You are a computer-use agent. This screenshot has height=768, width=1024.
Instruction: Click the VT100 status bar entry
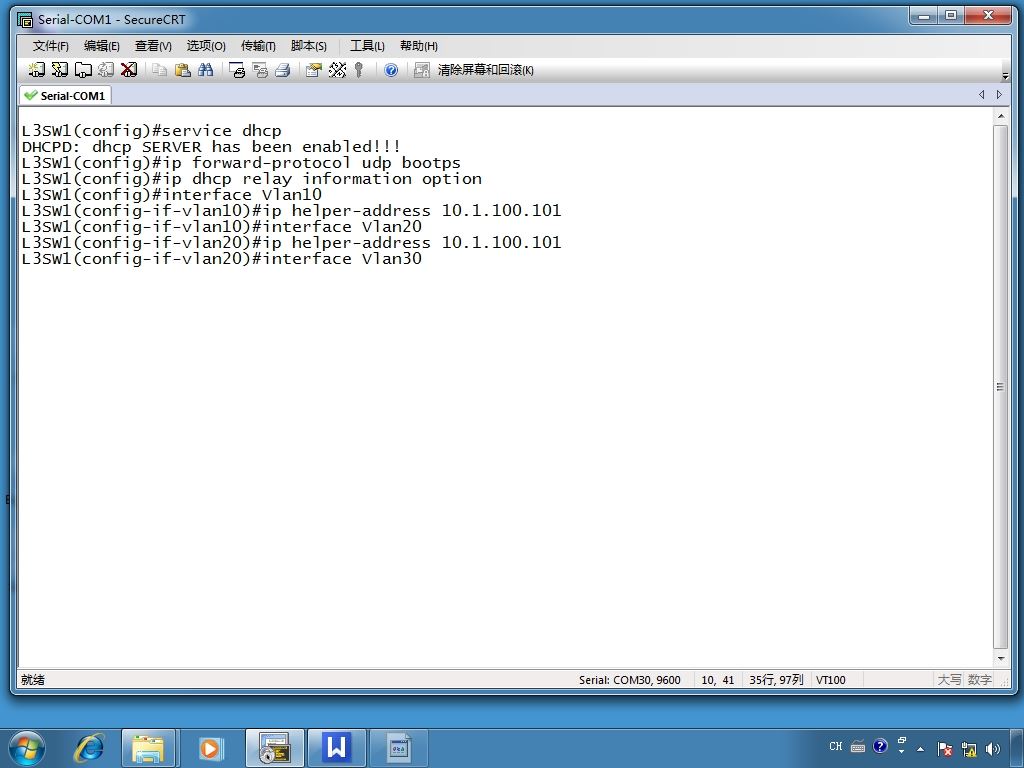pyautogui.click(x=831, y=680)
